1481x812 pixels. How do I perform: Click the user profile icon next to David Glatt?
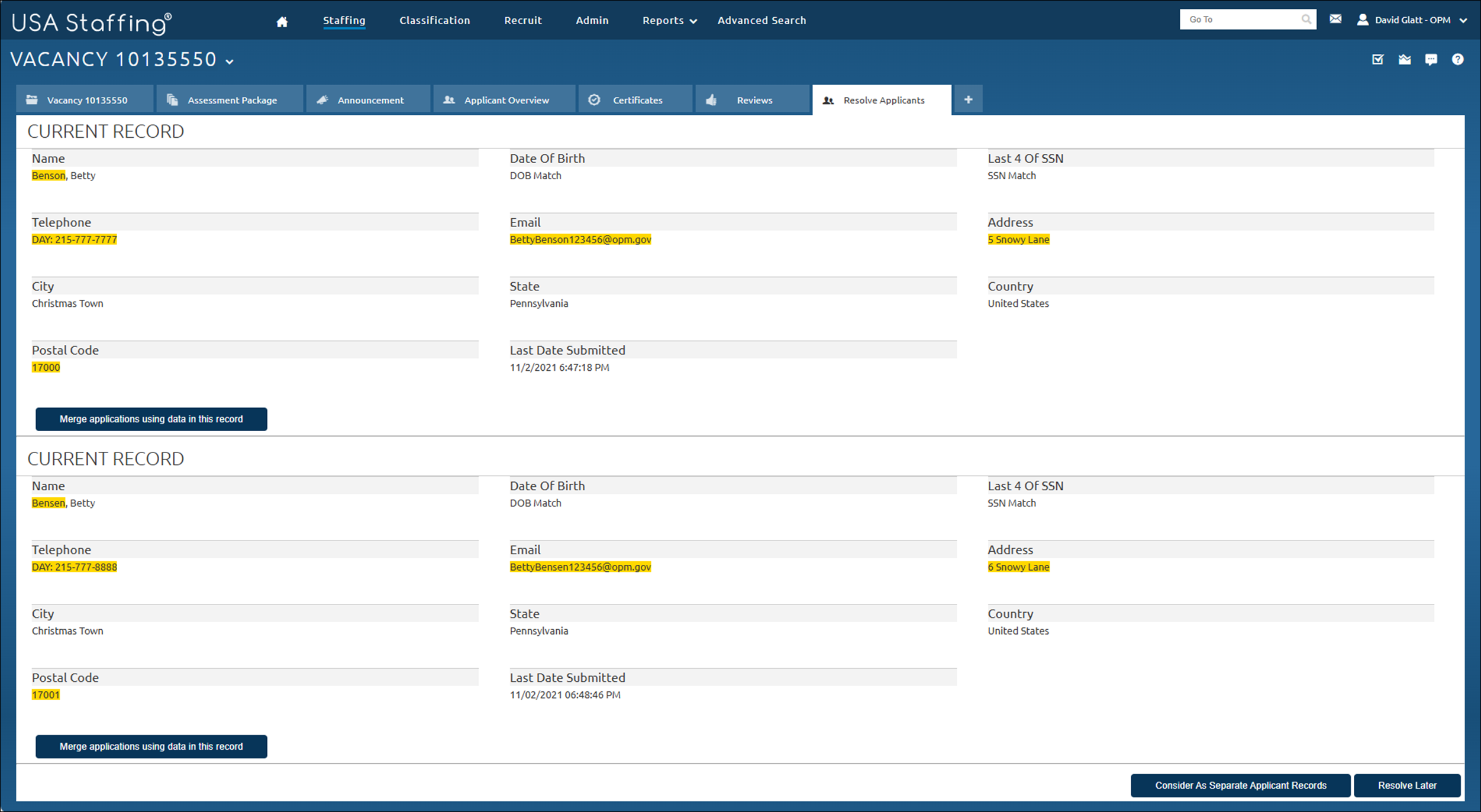point(1363,19)
